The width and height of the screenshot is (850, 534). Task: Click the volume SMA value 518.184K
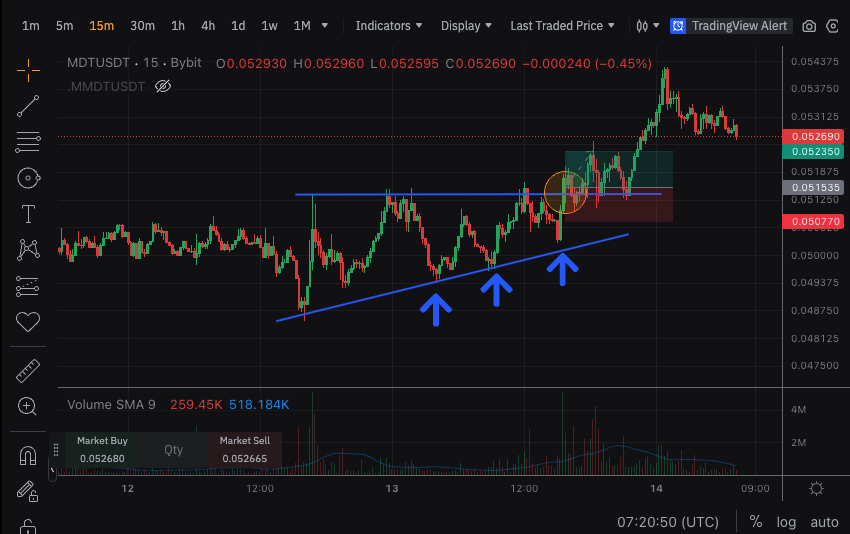pyautogui.click(x=259, y=405)
